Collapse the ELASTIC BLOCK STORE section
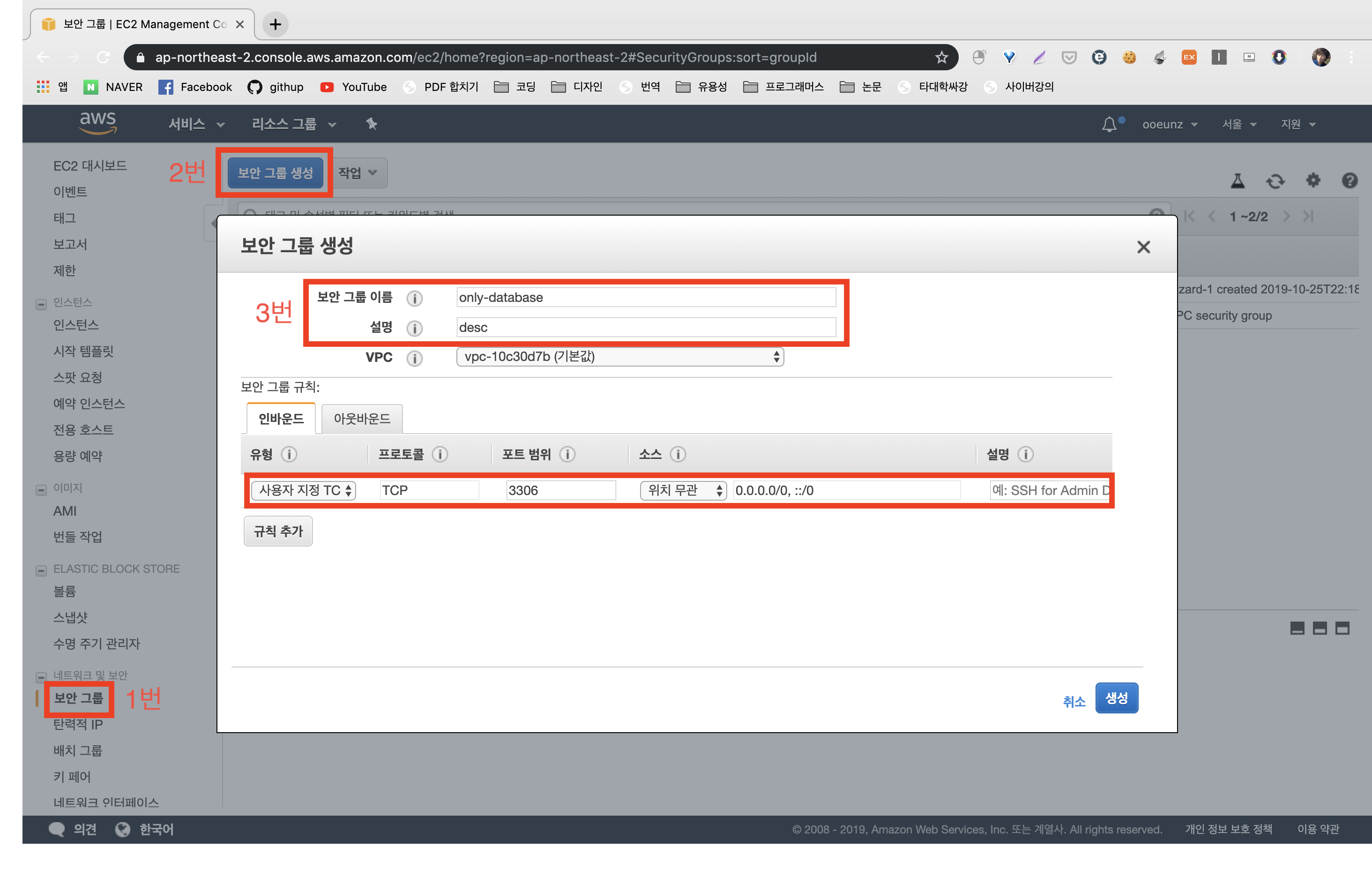This screenshot has width=1372, height=870. (x=41, y=570)
